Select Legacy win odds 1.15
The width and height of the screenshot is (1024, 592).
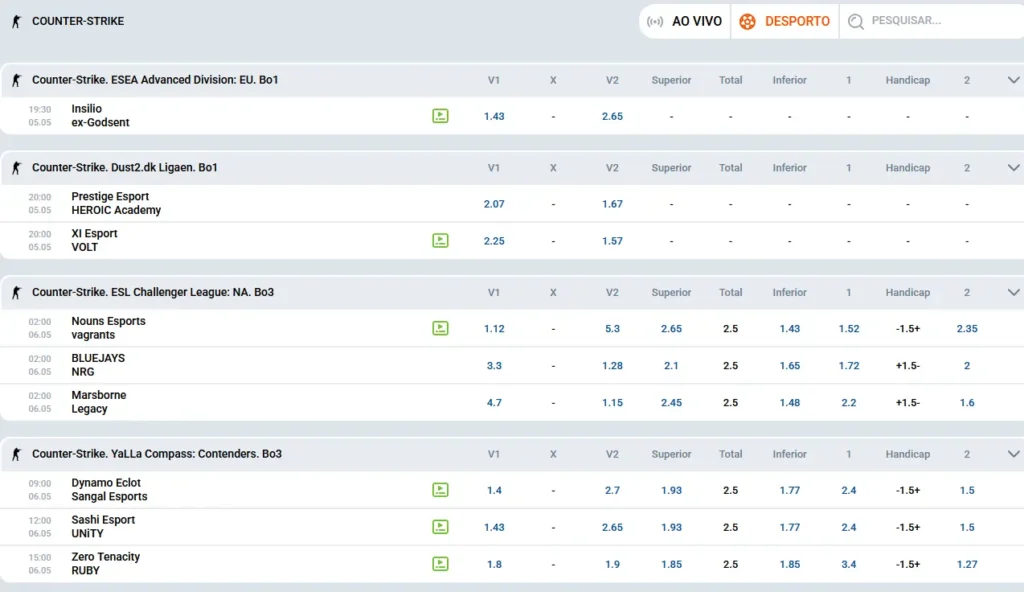pos(612,403)
